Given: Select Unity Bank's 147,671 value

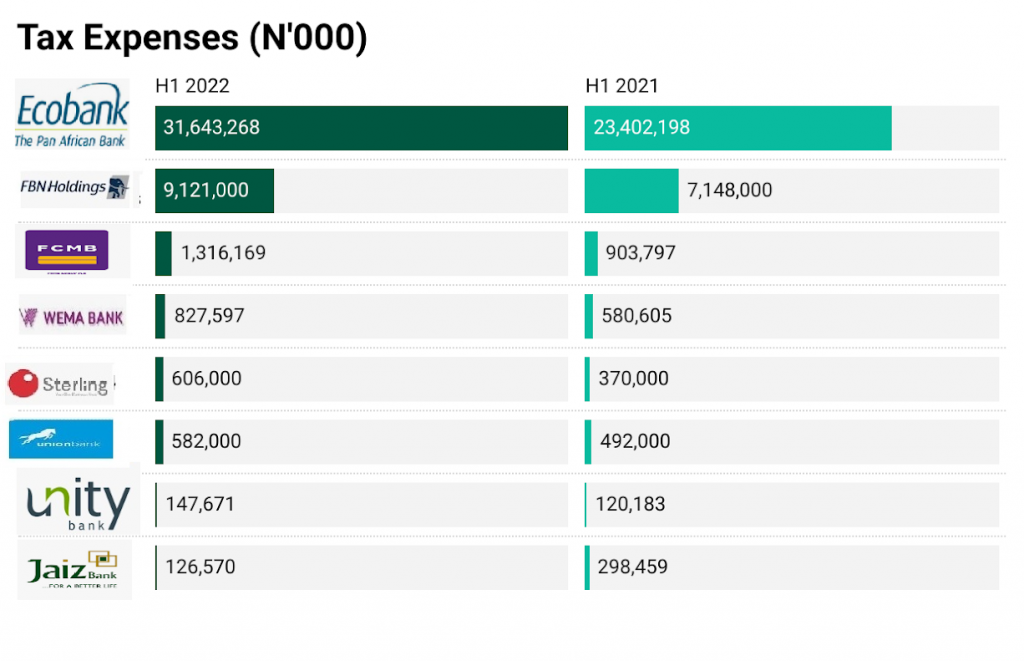Looking at the screenshot, I should pos(200,504).
